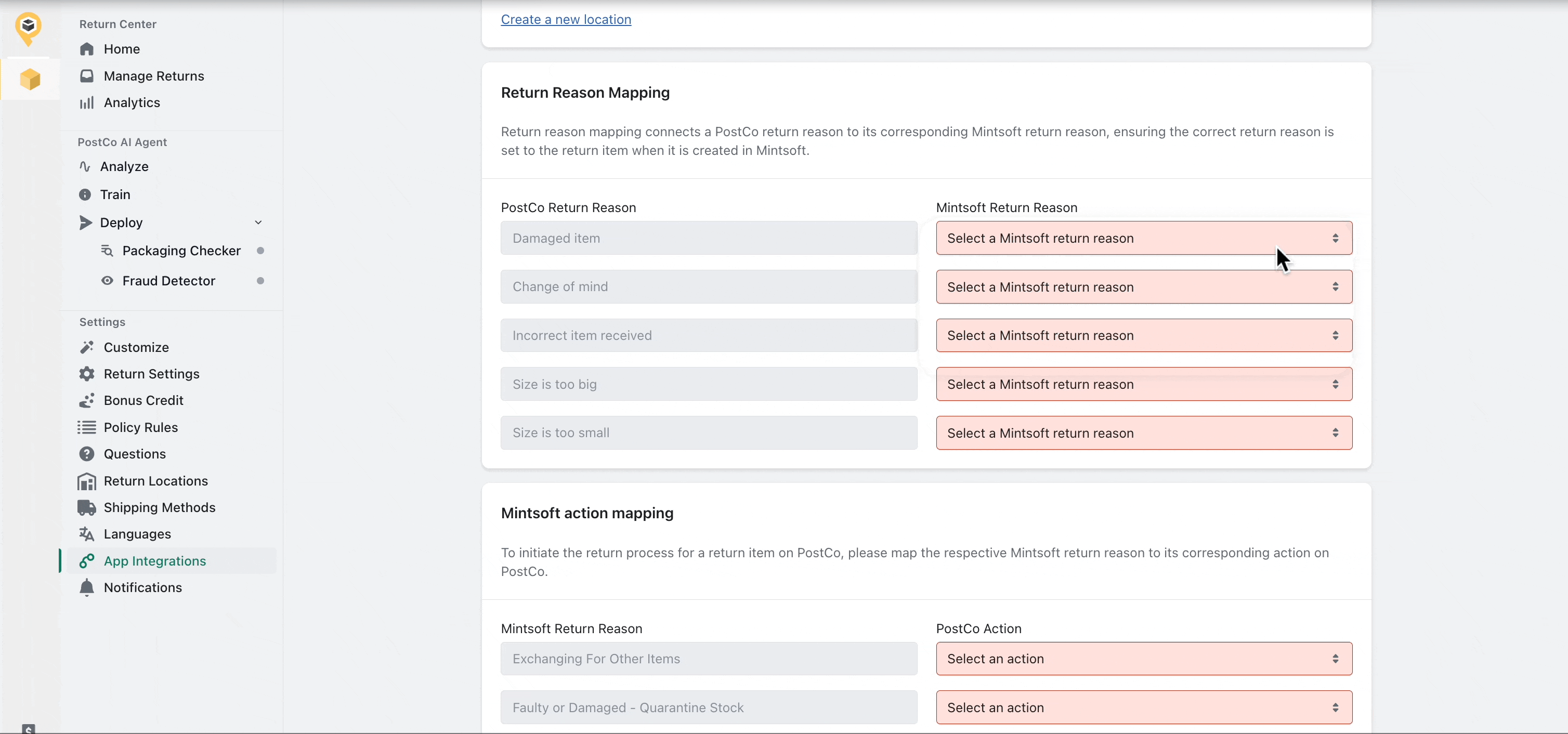Click the Change of mind reason field
The height and width of the screenshot is (734, 1568).
(709, 286)
